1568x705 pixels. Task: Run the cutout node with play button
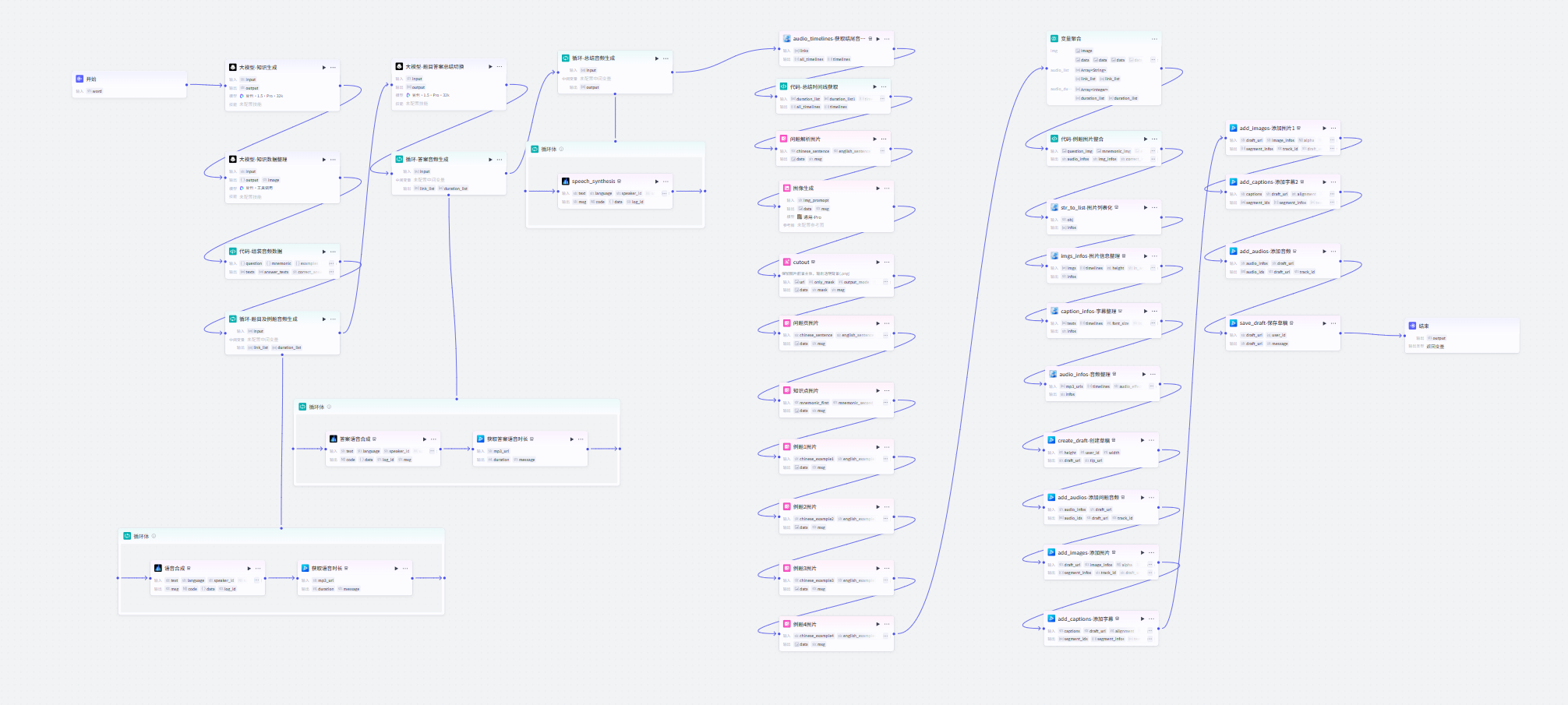[x=878, y=262]
